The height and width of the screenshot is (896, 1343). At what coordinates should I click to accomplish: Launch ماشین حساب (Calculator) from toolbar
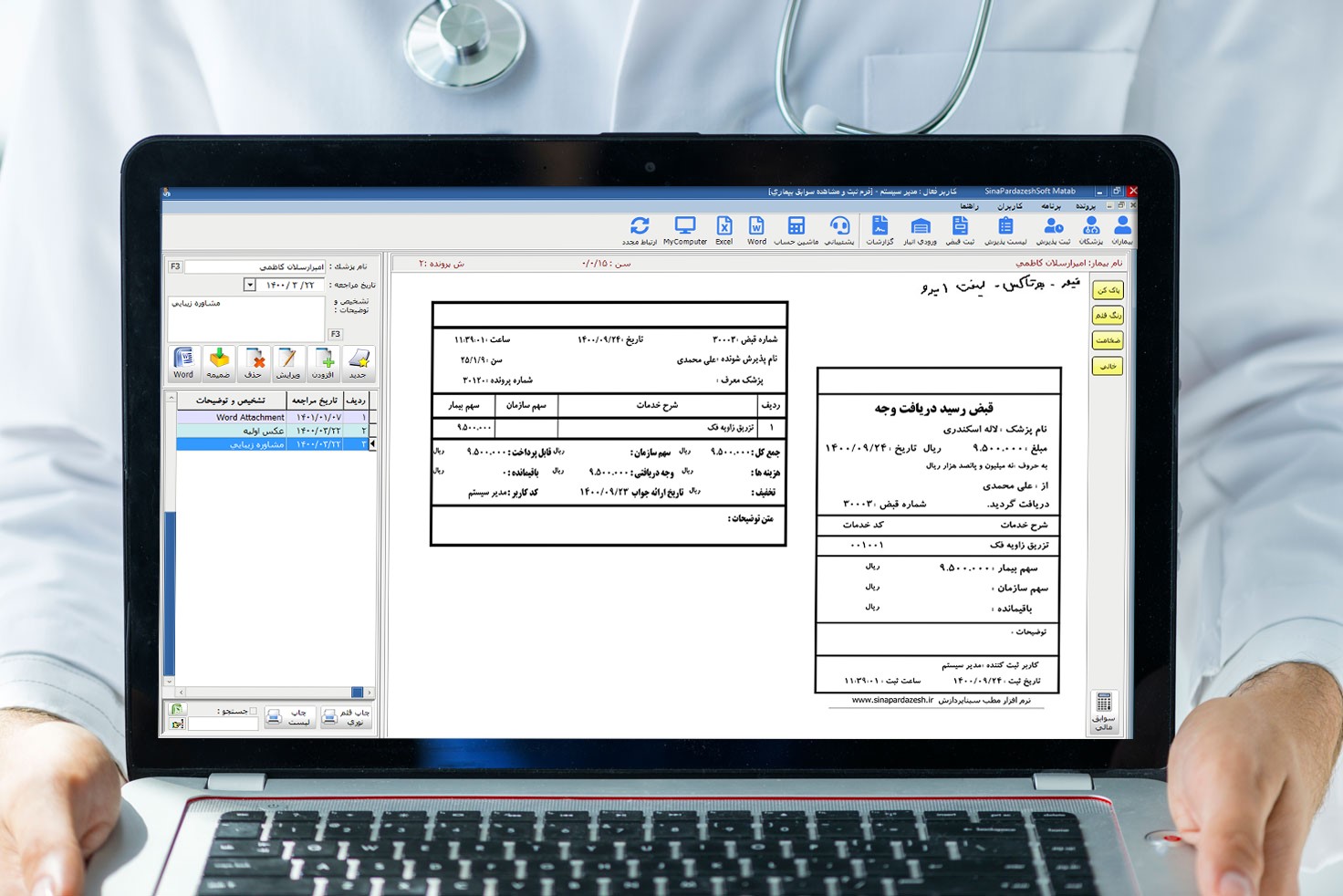(796, 230)
